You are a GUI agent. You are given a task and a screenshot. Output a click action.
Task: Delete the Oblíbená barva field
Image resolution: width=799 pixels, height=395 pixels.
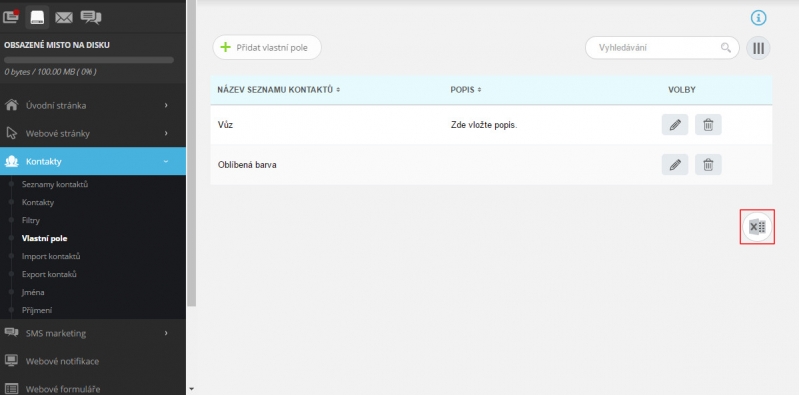click(708, 165)
